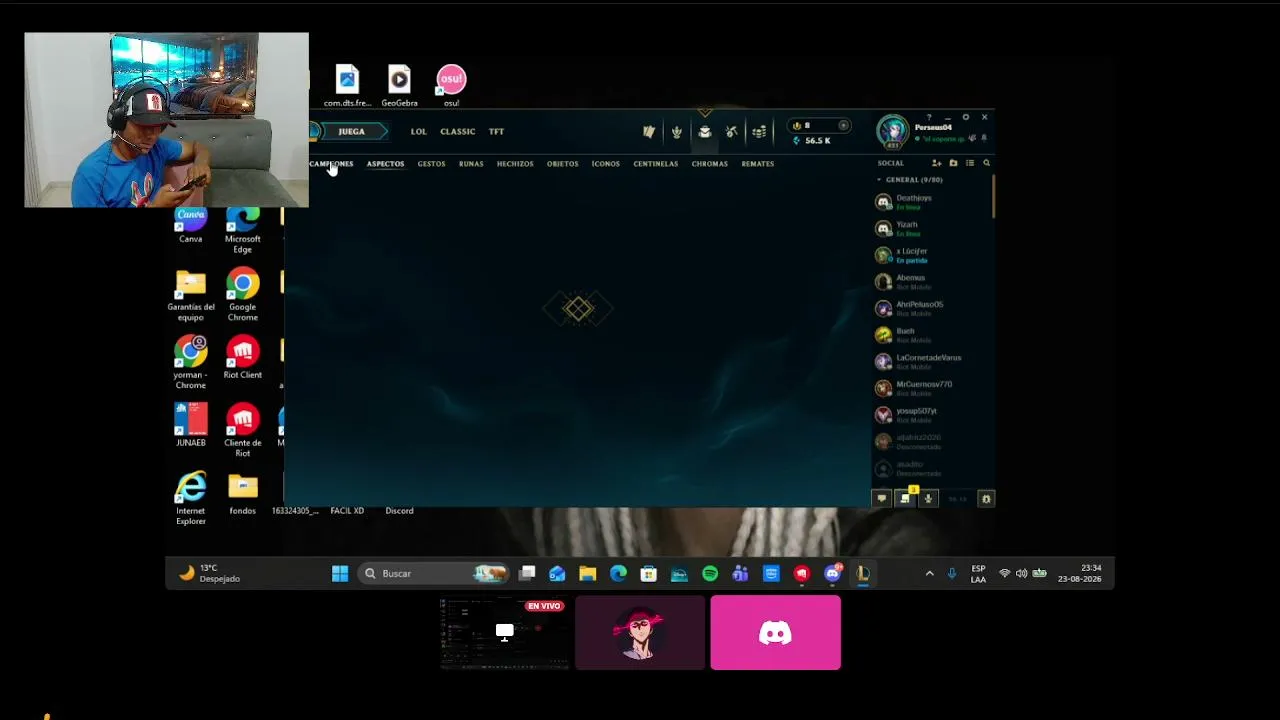The image size is (1280, 720).
Task: Click the taskbar Buscar search box
Action: point(433,573)
